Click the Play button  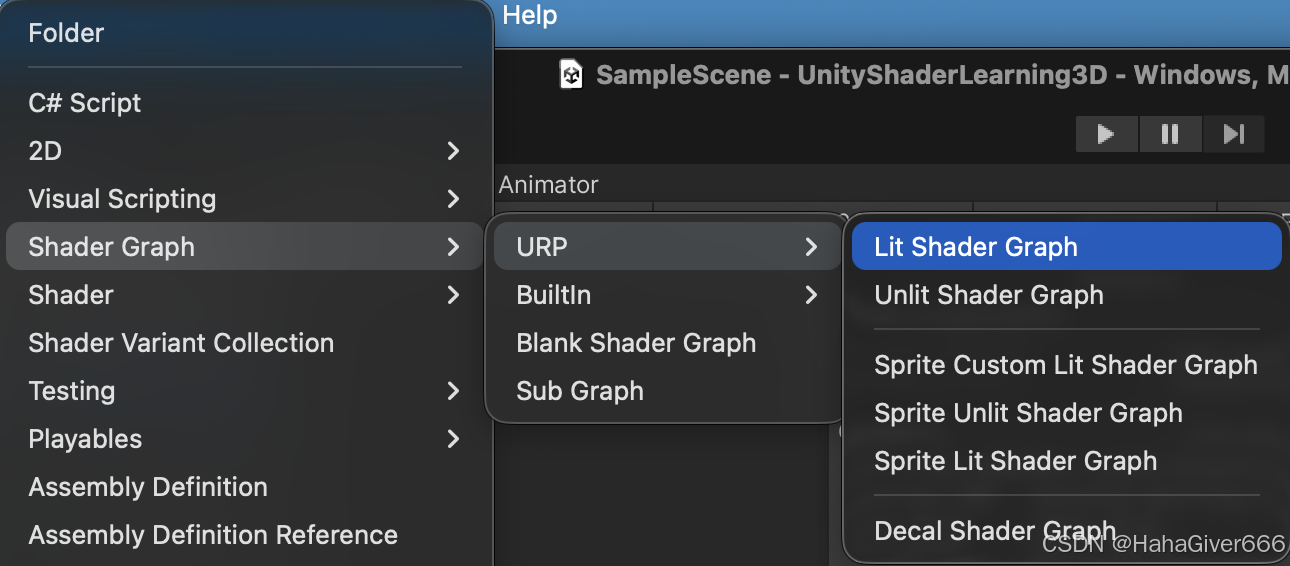(1106, 134)
